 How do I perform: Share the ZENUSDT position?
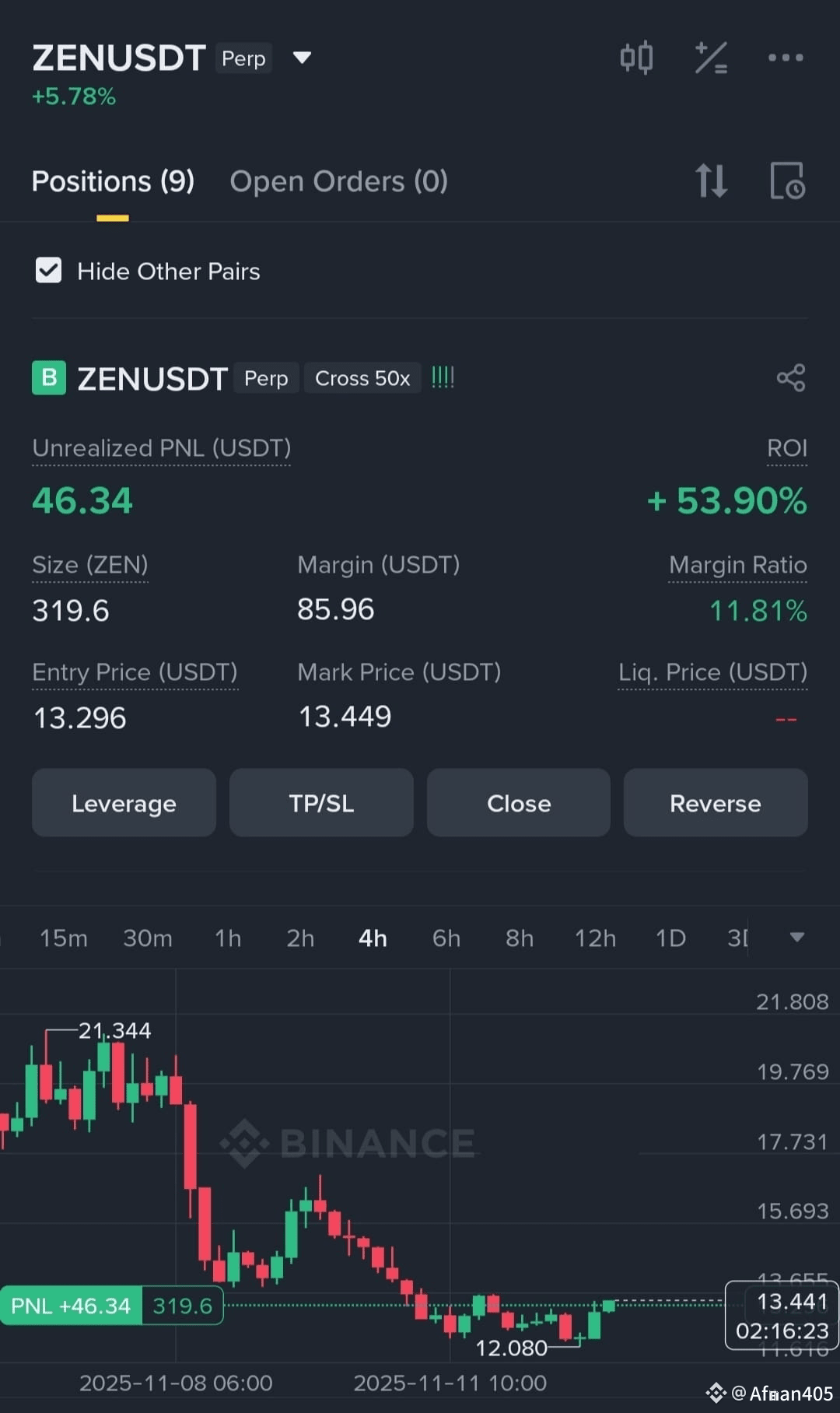click(791, 378)
